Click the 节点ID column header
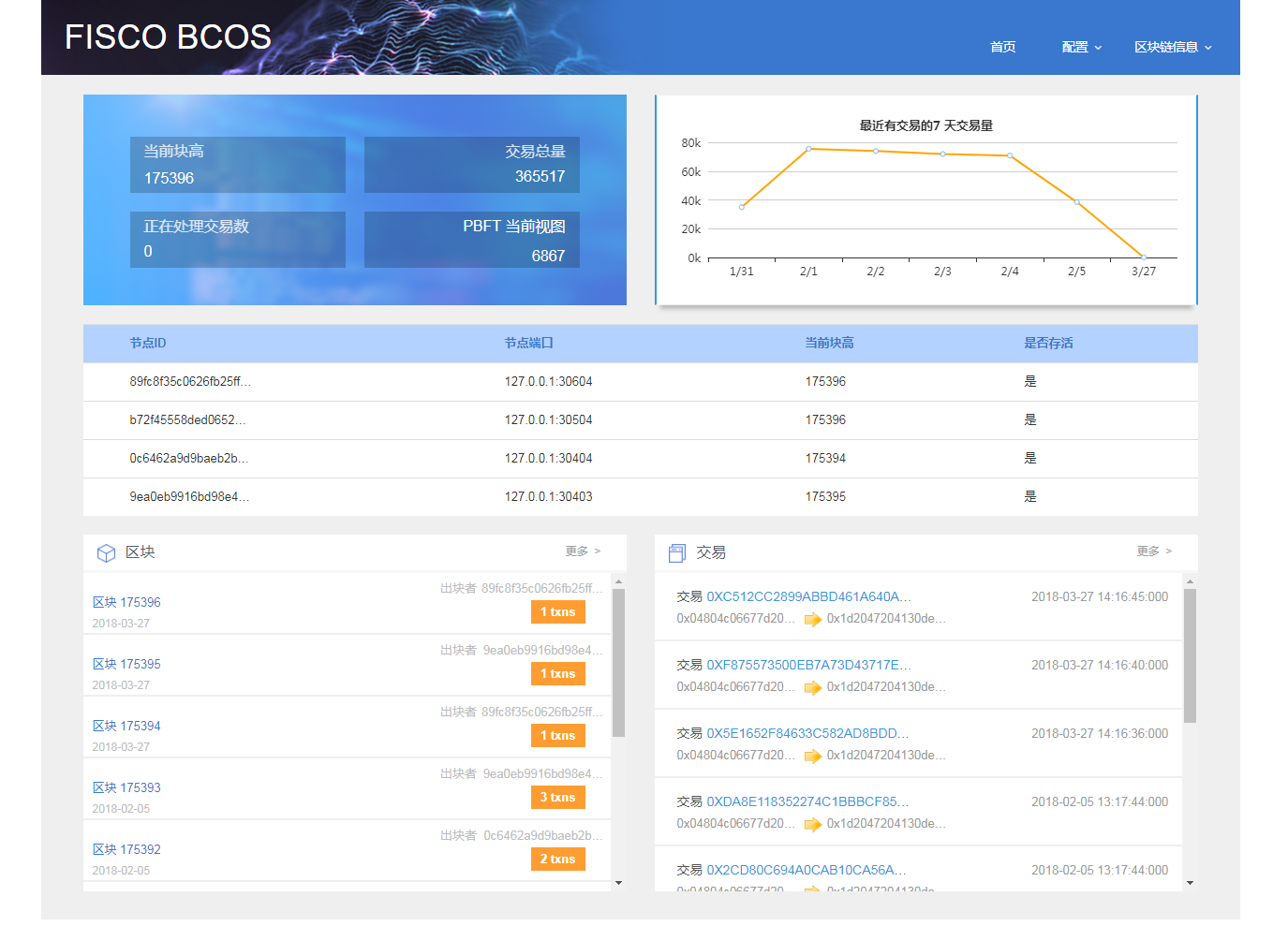The height and width of the screenshot is (926, 1288). point(148,344)
